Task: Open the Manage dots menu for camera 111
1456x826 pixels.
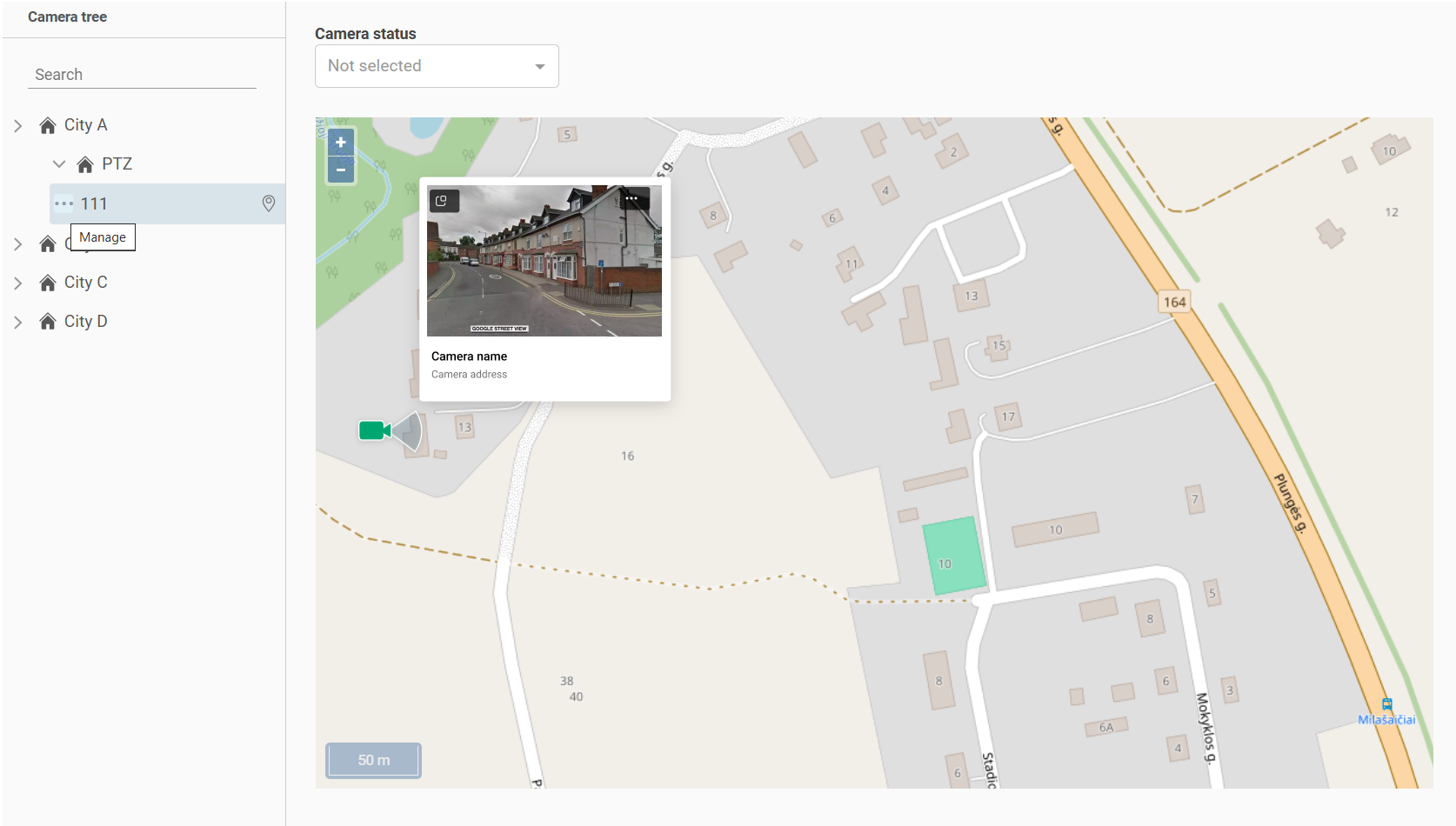Action: (64, 203)
